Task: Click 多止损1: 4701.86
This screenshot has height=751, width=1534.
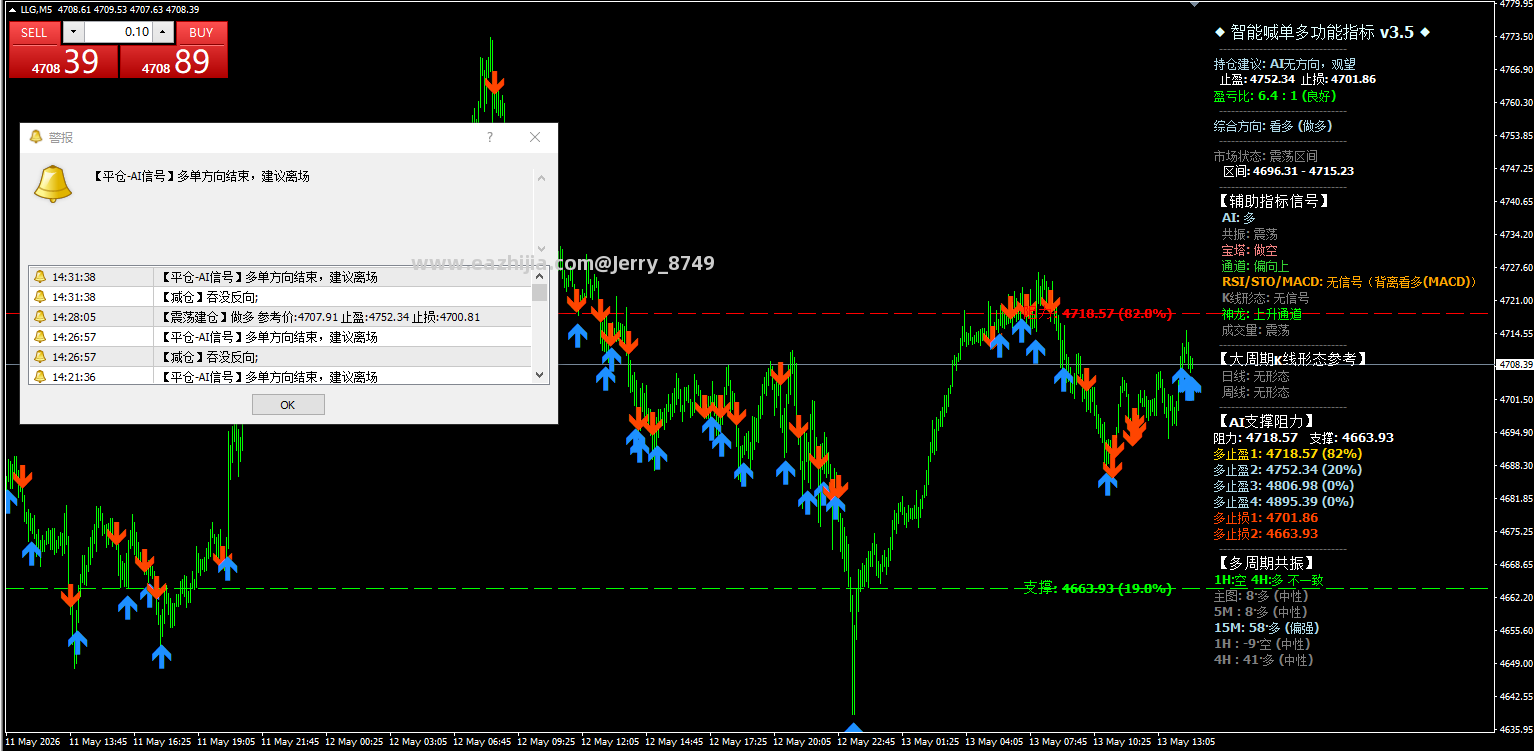Action: [1265, 517]
